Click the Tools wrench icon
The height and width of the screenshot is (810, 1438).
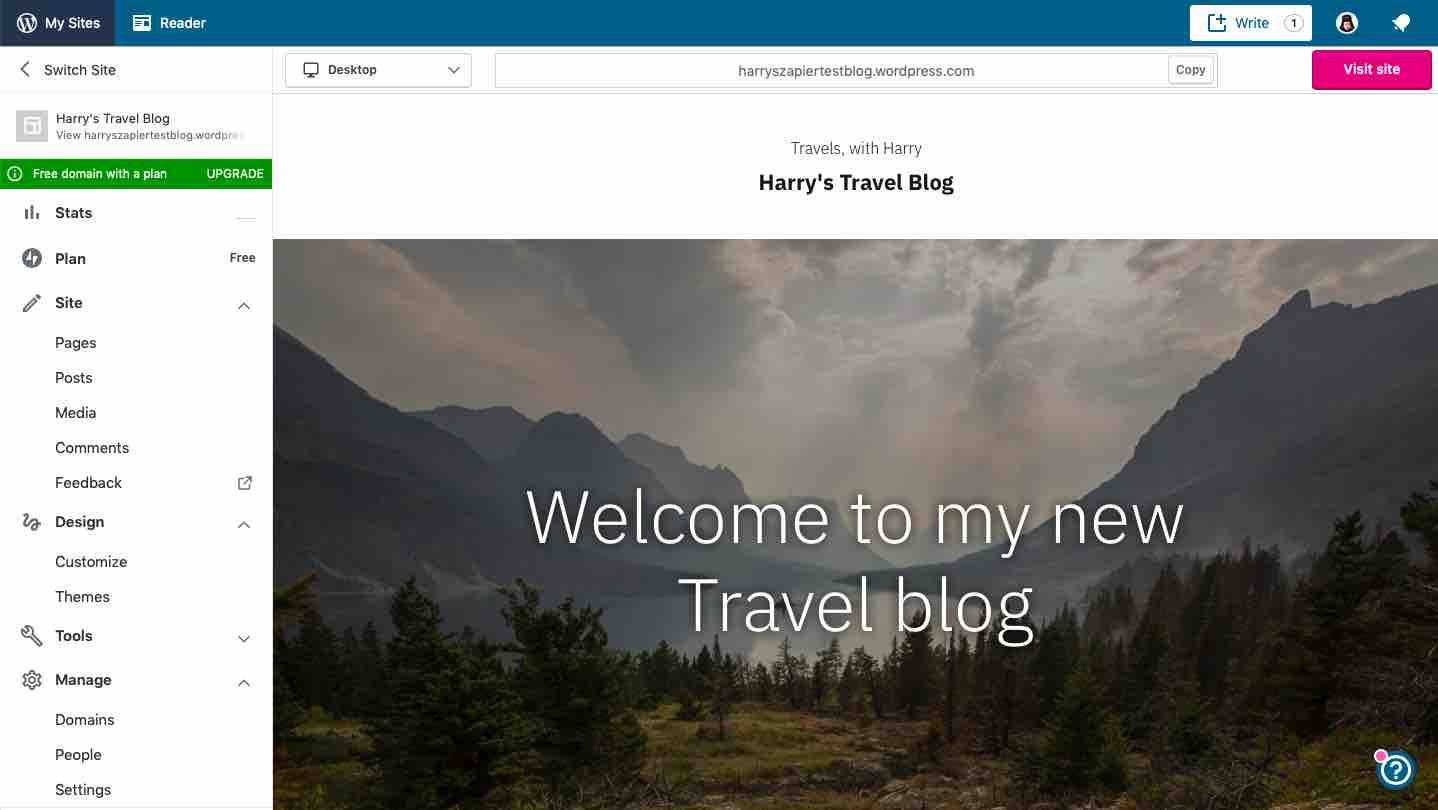pyautogui.click(x=32, y=636)
